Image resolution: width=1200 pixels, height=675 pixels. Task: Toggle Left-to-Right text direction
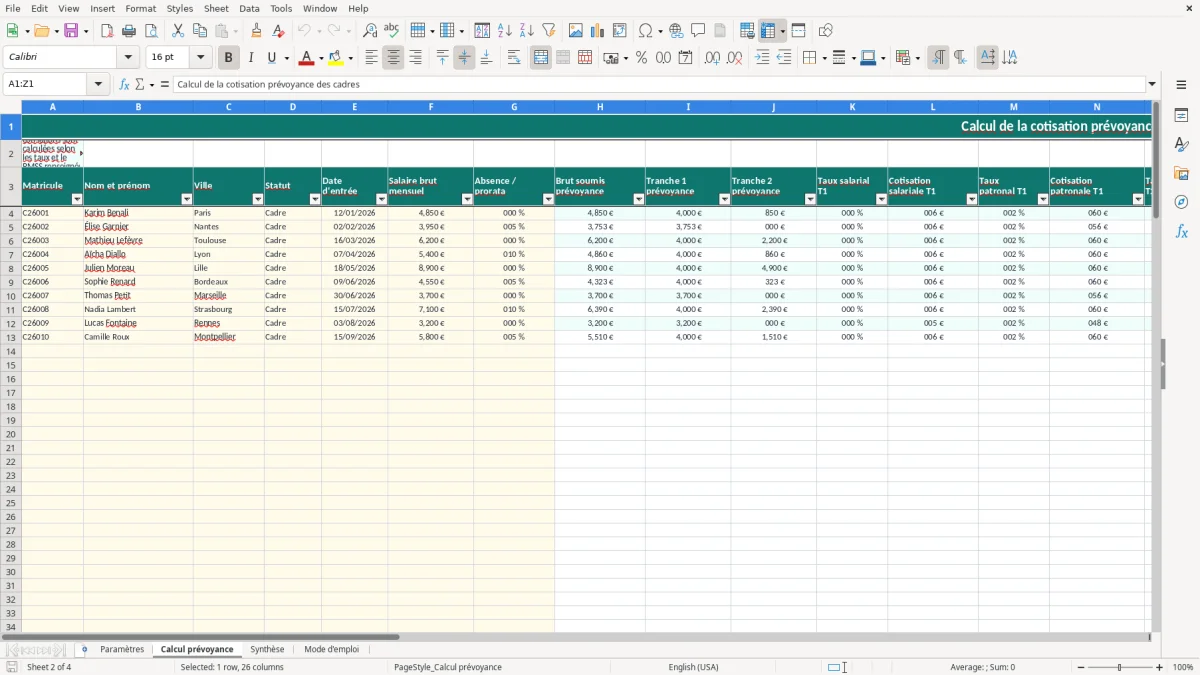pos(938,58)
